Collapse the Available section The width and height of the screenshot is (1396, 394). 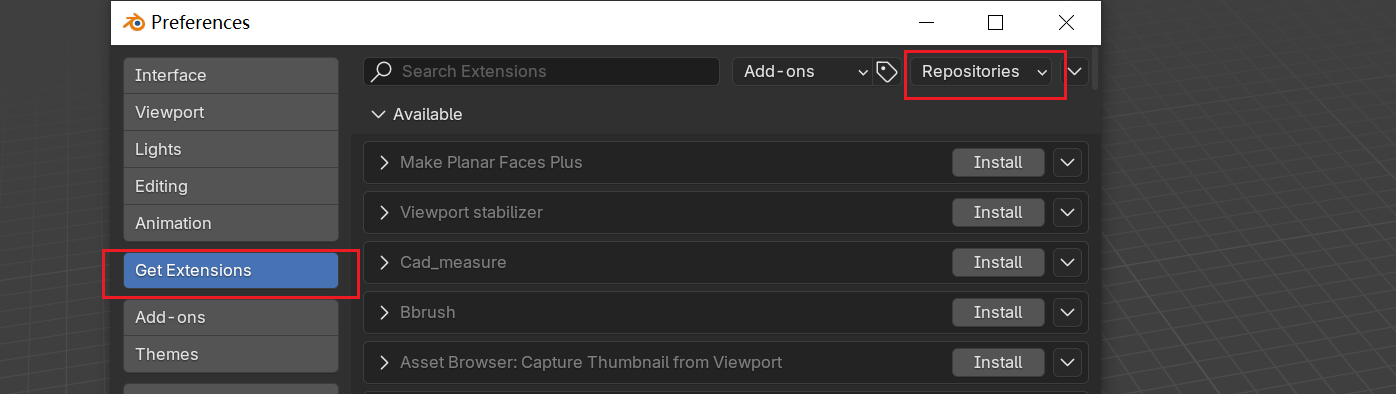click(x=378, y=114)
